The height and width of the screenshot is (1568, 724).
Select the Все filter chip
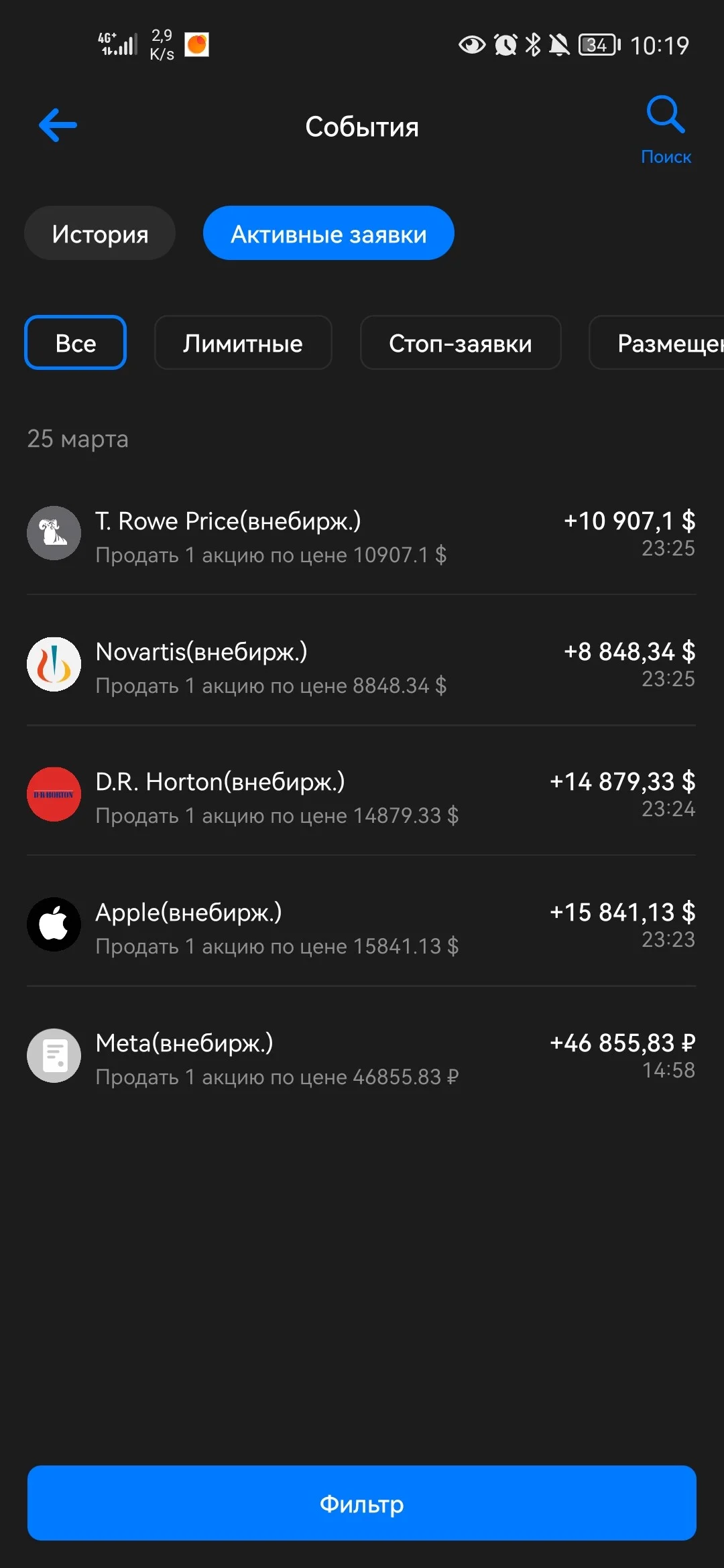[x=76, y=342]
